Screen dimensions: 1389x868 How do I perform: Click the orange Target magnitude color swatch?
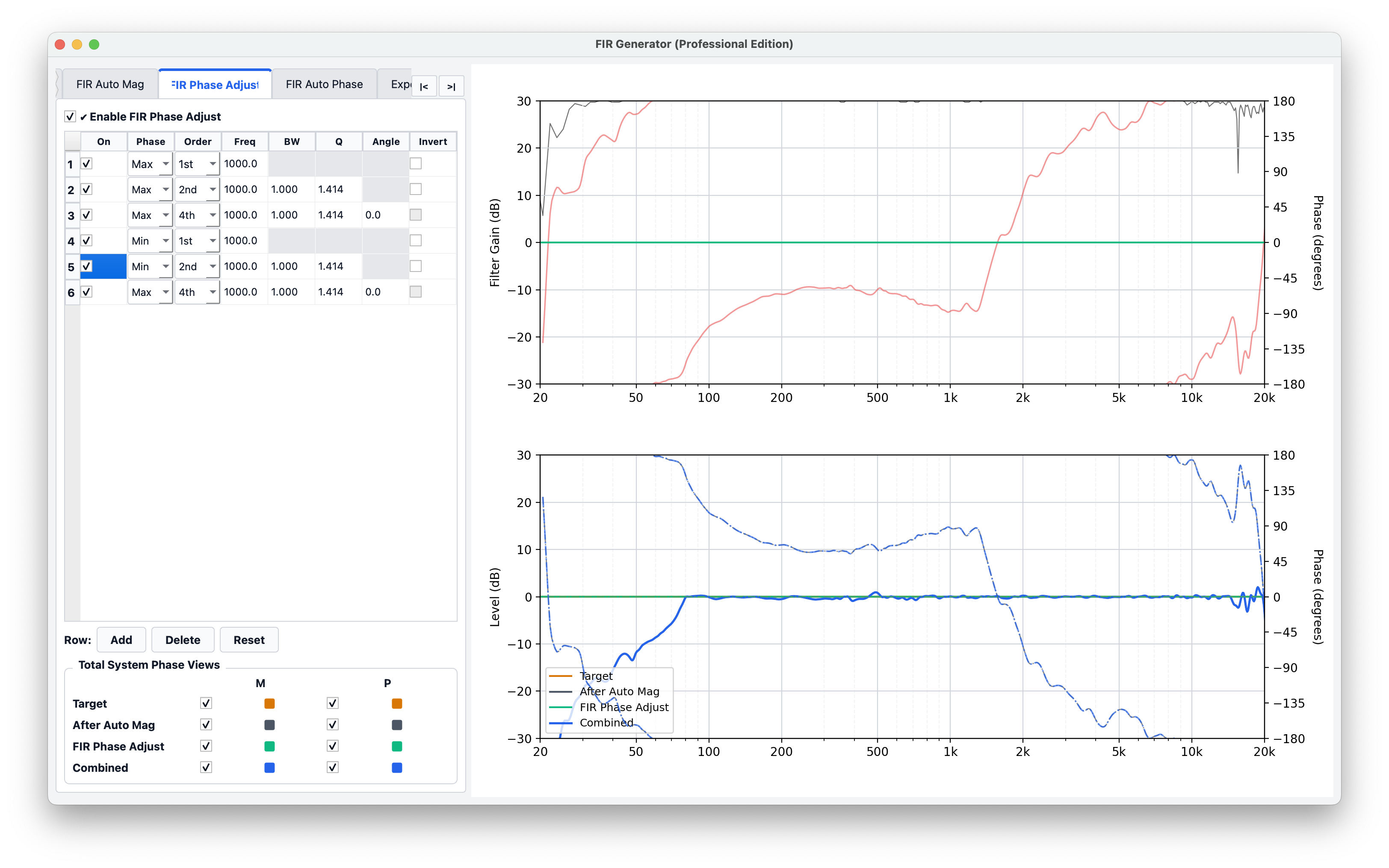(269, 703)
